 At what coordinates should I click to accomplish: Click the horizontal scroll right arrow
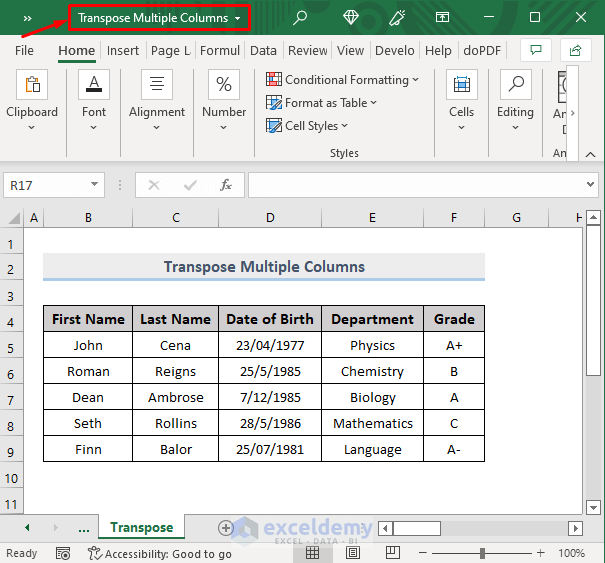(x=575, y=528)
